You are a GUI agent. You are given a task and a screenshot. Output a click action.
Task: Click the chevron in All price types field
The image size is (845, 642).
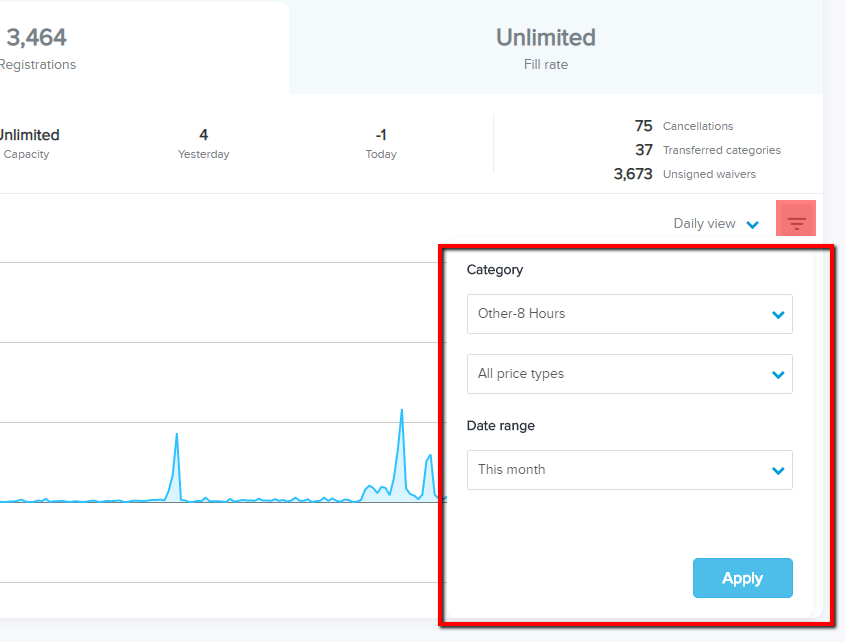point(778,375)
